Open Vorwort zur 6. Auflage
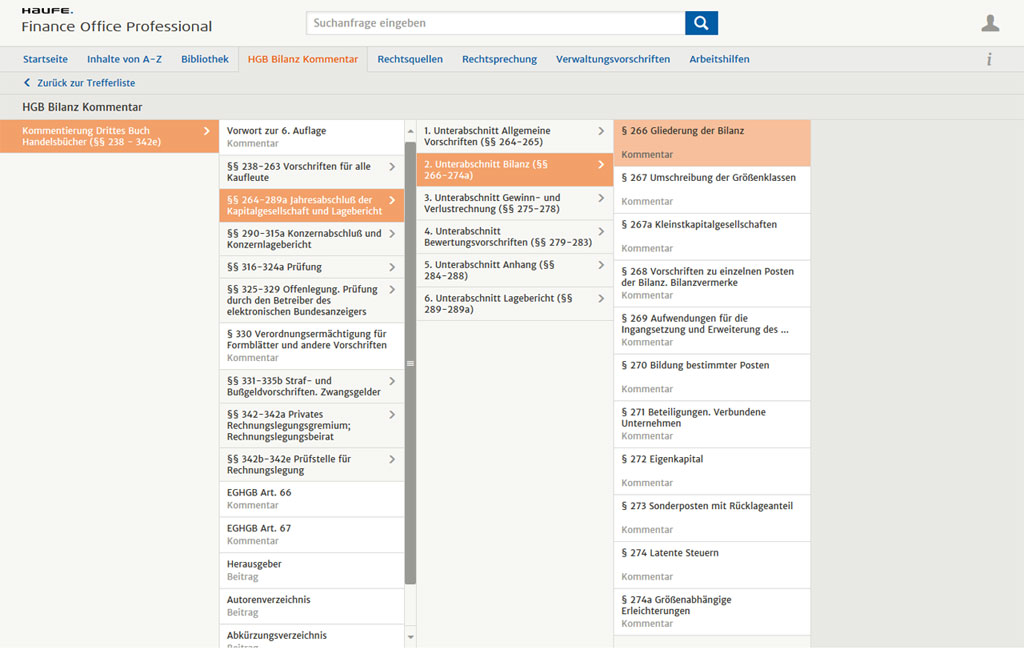This screenshot has width=1024, height=670. tap(312, 136)
